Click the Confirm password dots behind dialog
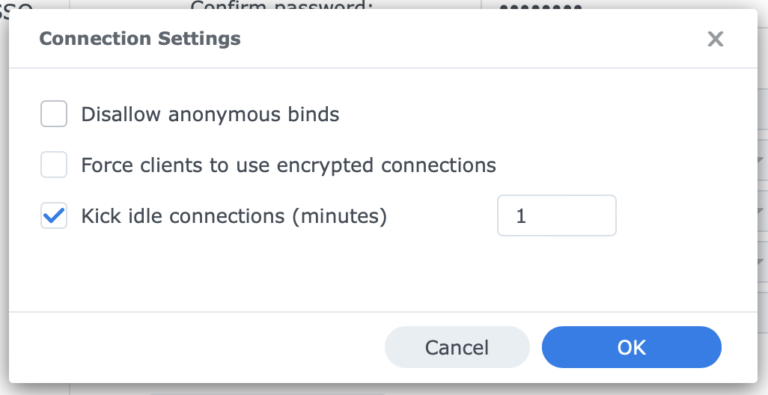The width and height of the screenshot is (768, 395). (541, 7)
